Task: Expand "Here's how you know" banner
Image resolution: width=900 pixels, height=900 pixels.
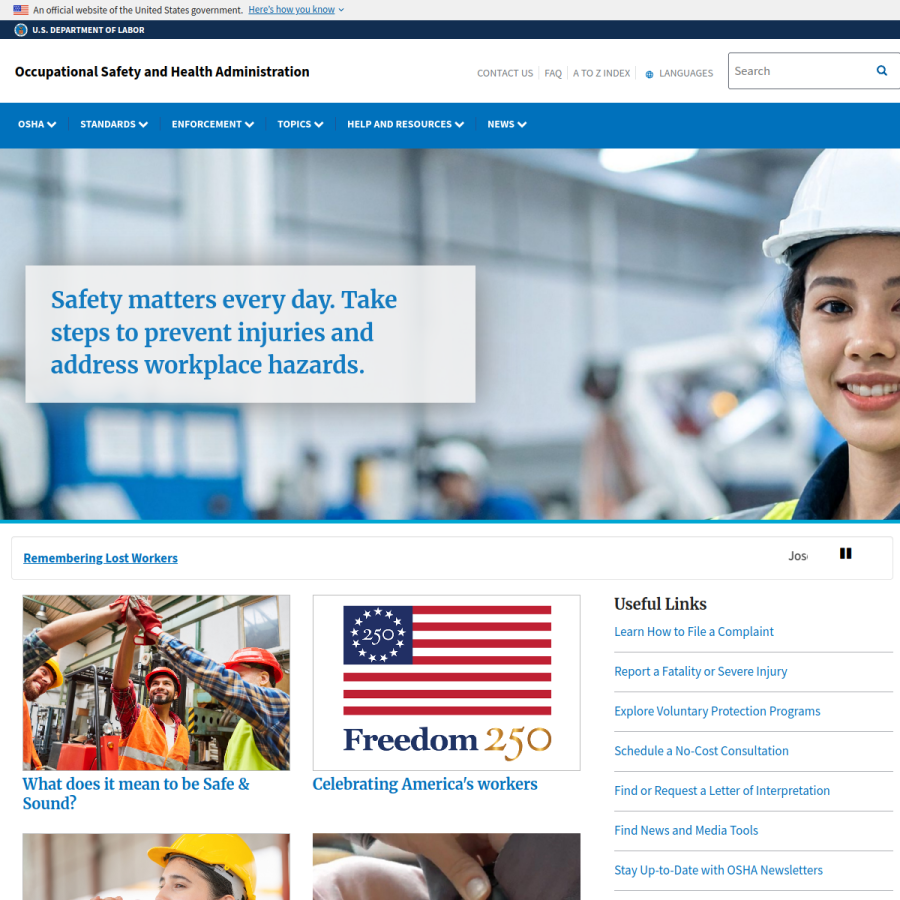Action: pos(296,10)
